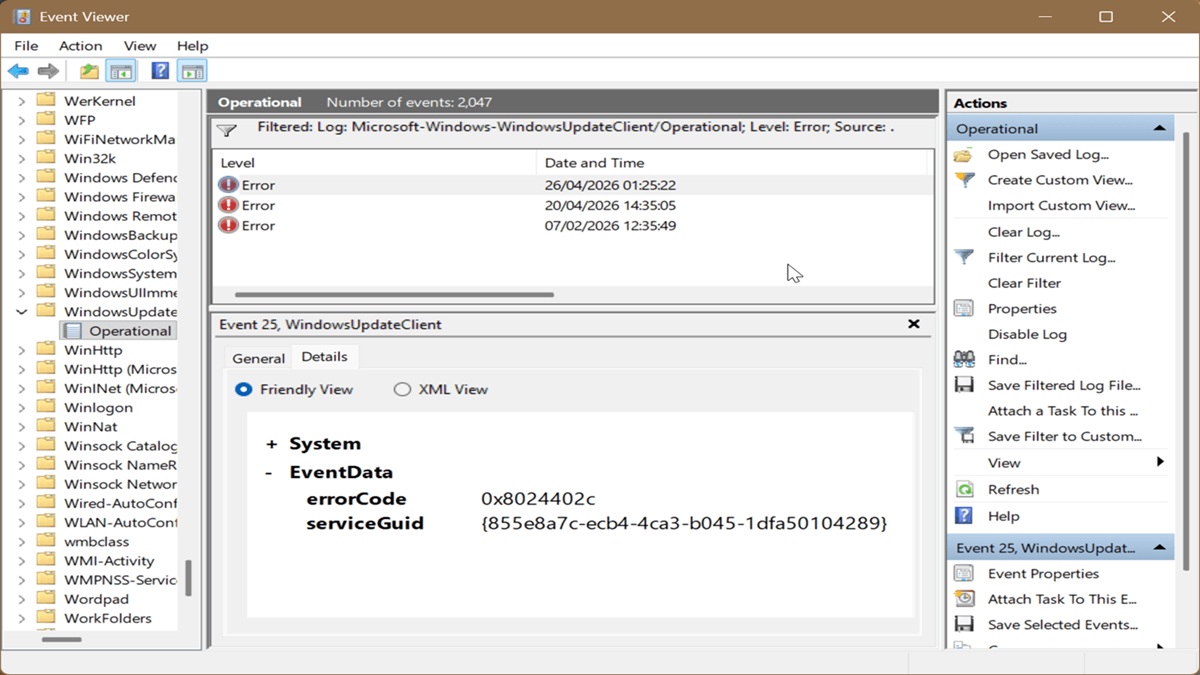
Task: Click Import Custom View action
Action: (1061, 206)
